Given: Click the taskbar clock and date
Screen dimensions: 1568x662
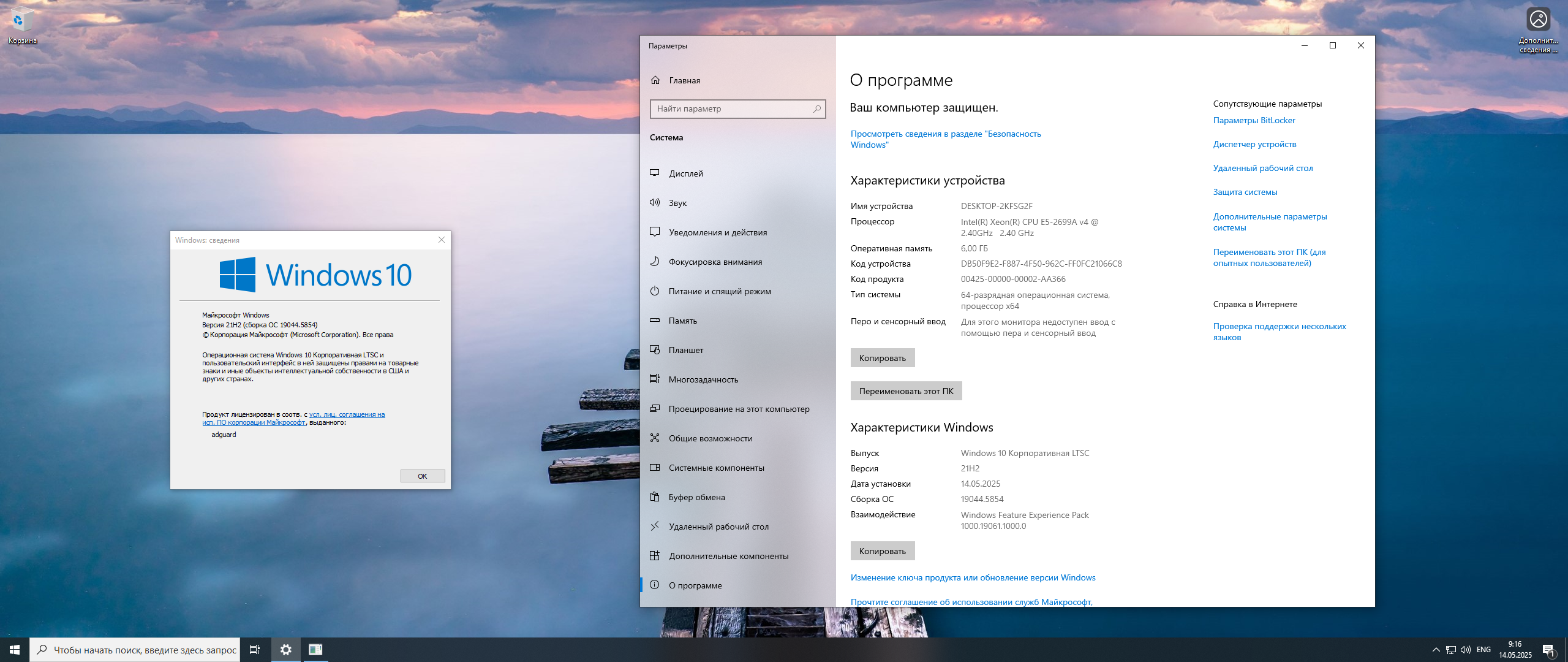Looking at the screenshot, I should tap(1515, 650).
